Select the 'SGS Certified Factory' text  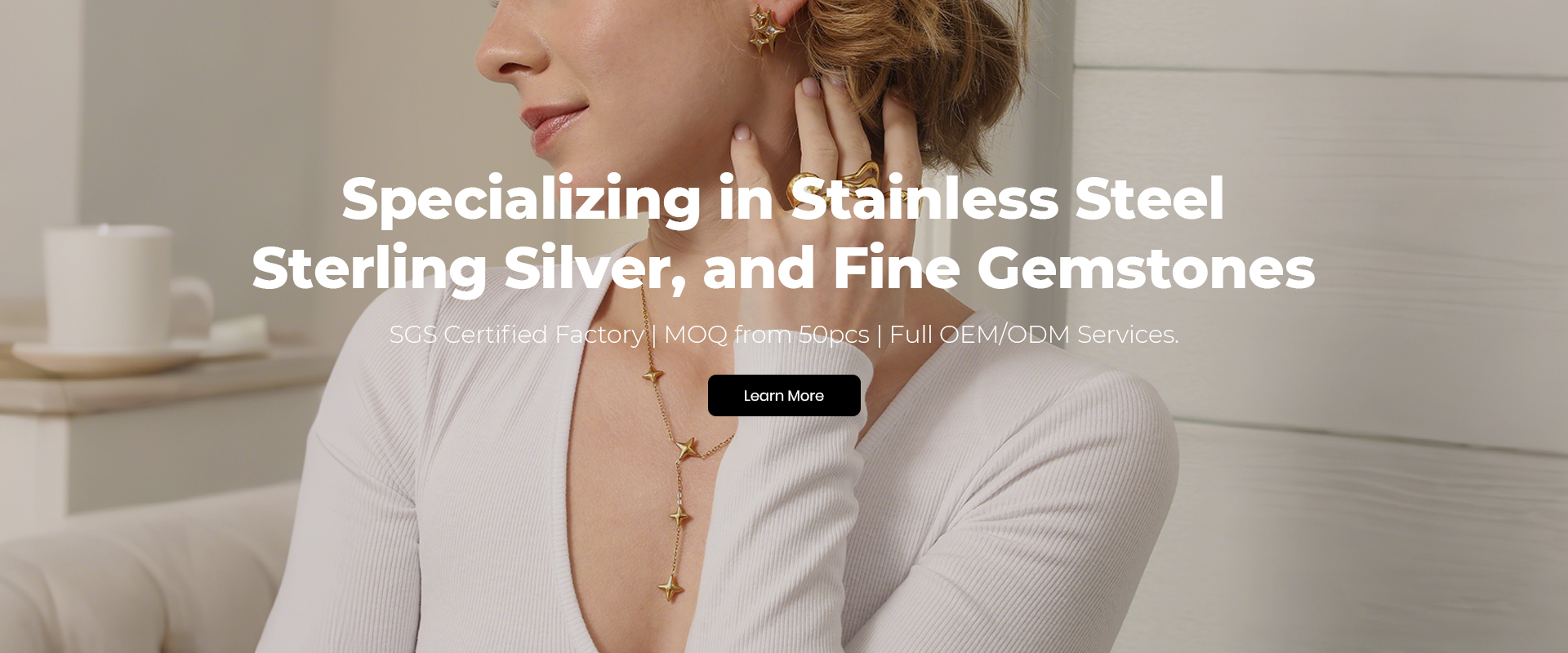pos(516,335)
